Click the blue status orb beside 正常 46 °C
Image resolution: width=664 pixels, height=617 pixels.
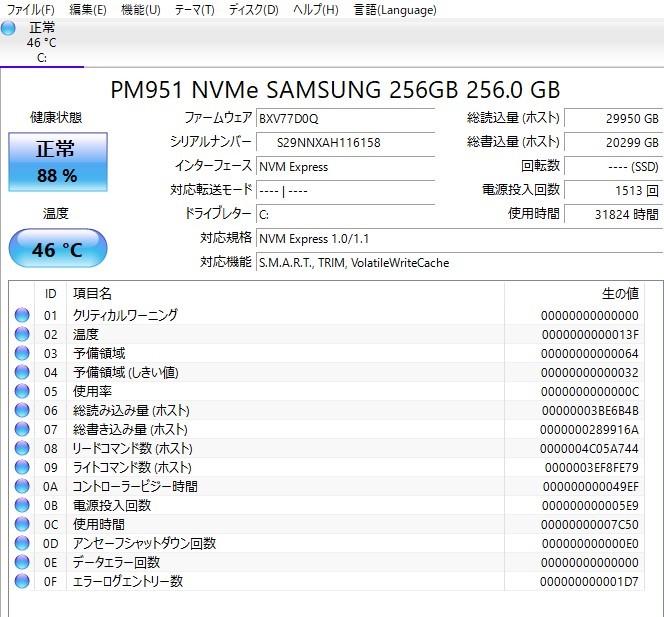pyautogui.click(x=8, y=28)
